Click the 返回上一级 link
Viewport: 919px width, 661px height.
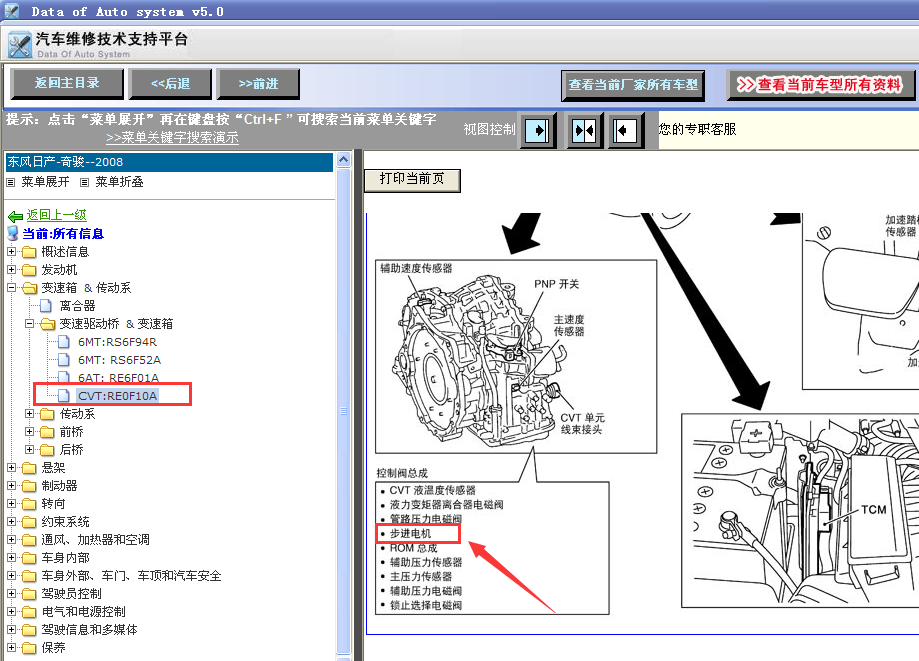56,215
